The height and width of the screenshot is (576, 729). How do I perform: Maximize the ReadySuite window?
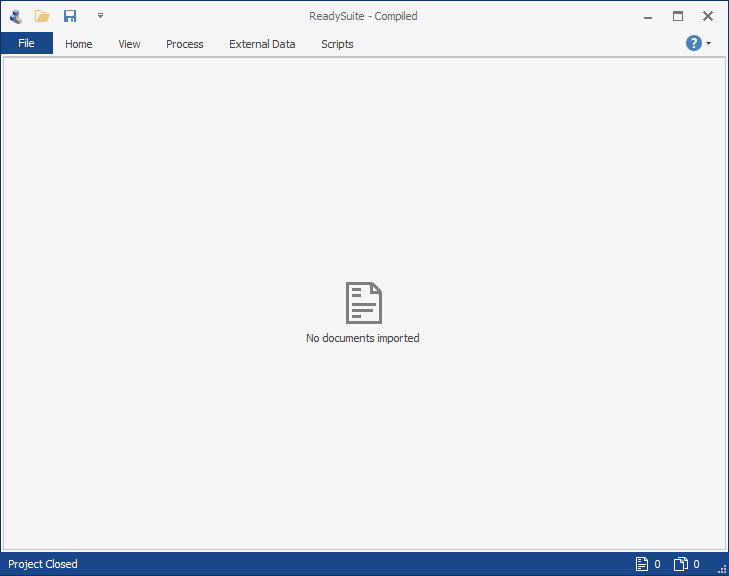point(678,16)
